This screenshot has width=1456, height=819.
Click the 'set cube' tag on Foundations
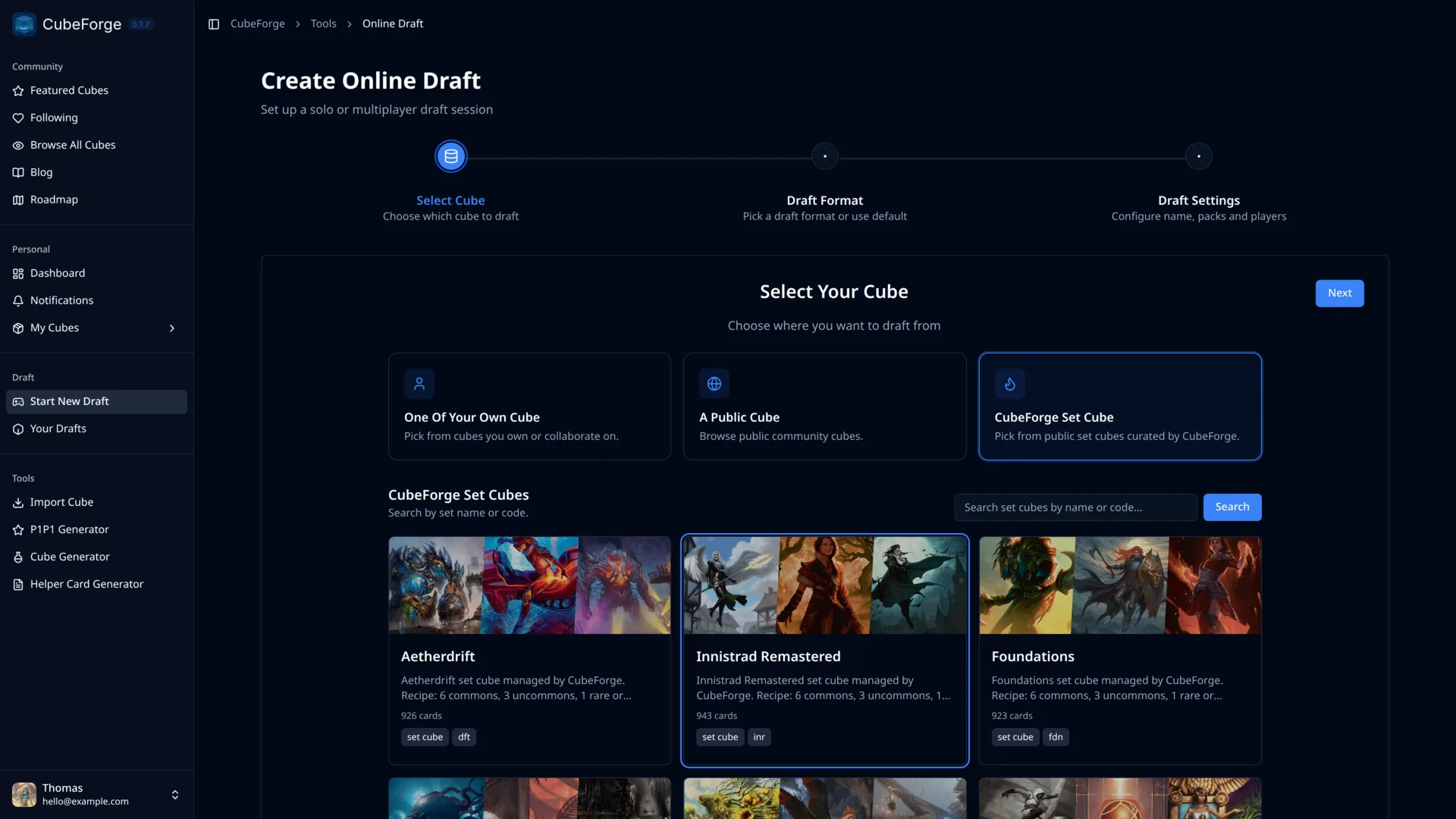[x=1015, y=737]
